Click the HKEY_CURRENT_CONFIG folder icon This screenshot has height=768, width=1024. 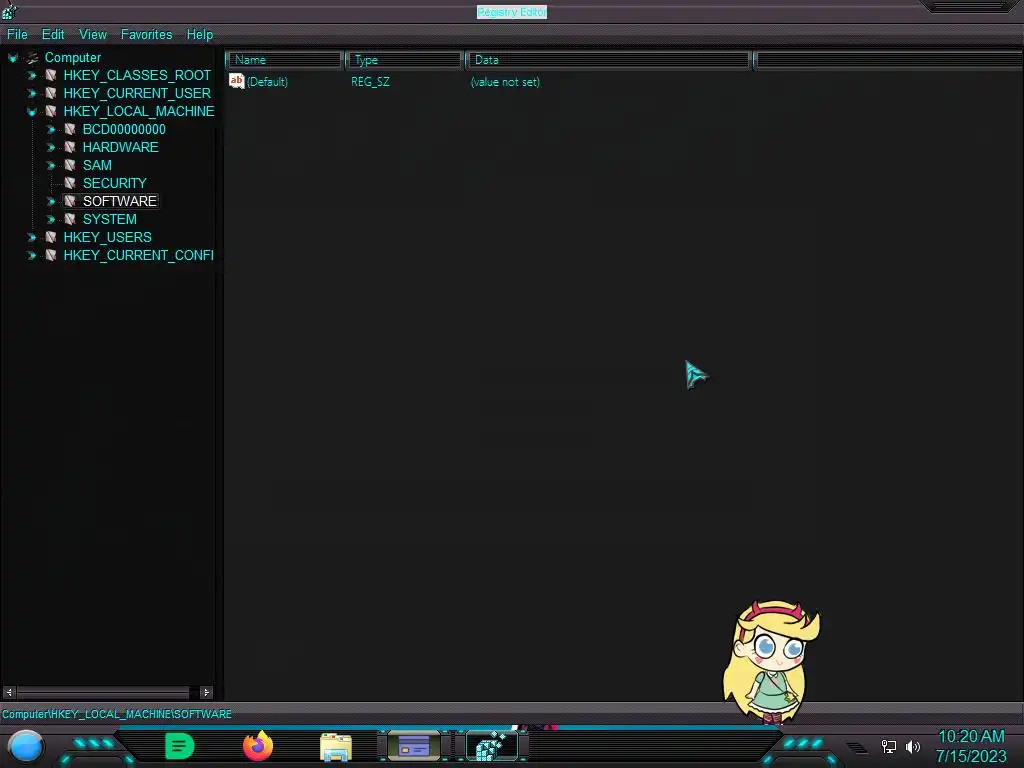tap(51, 255)
